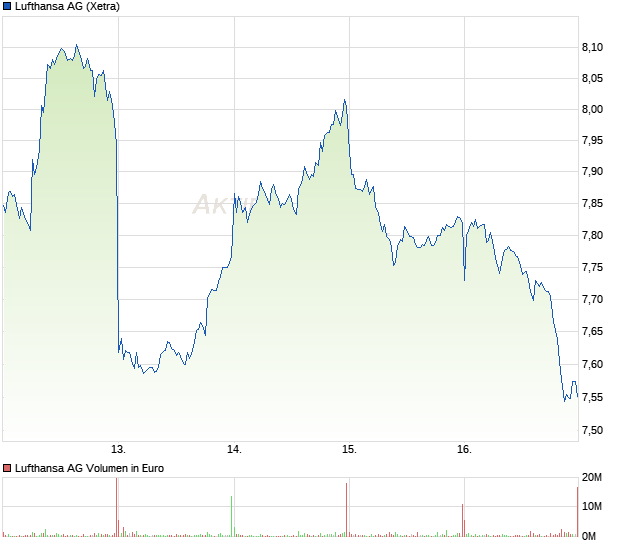Click the 8,05 price axis label
The height and width of the screenshot is (546, 620).
(592, 78)
